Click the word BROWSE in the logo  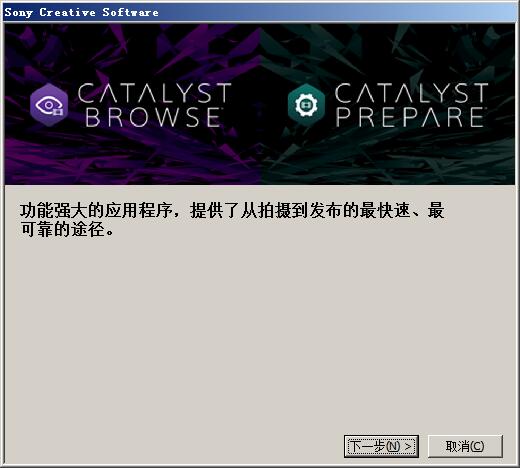pyautogui.click(x=153, y=117)
